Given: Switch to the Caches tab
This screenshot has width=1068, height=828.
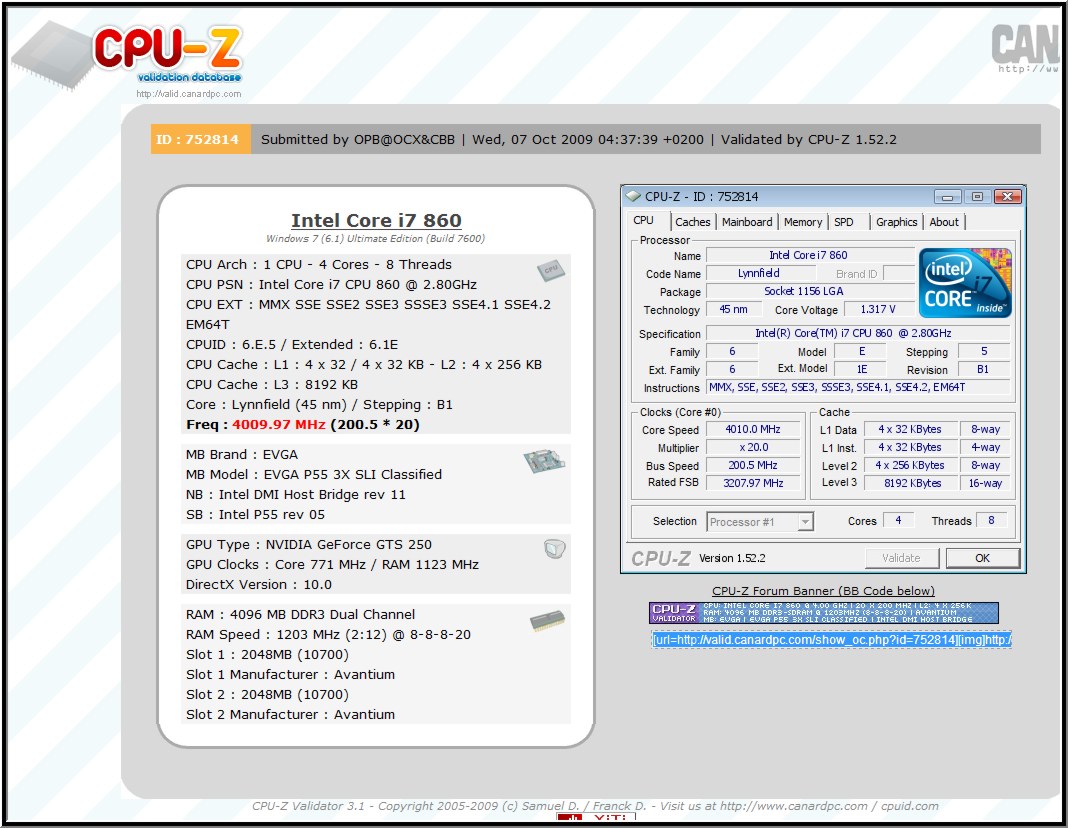Looking at the screenshot, I should click(693, 222).
